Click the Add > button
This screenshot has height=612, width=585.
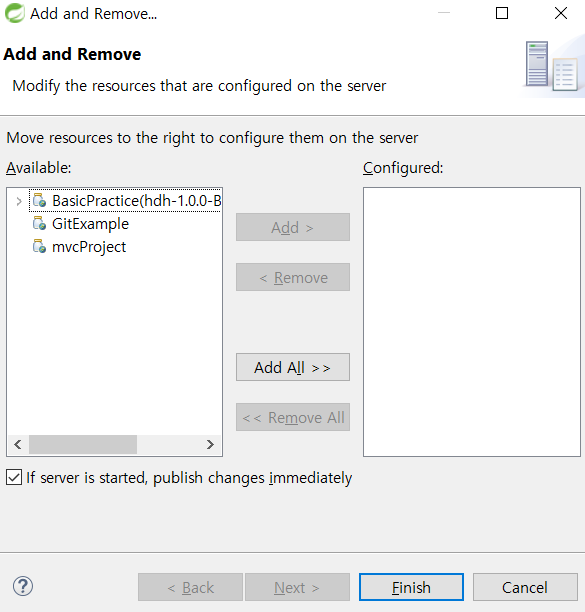point(293,227)
